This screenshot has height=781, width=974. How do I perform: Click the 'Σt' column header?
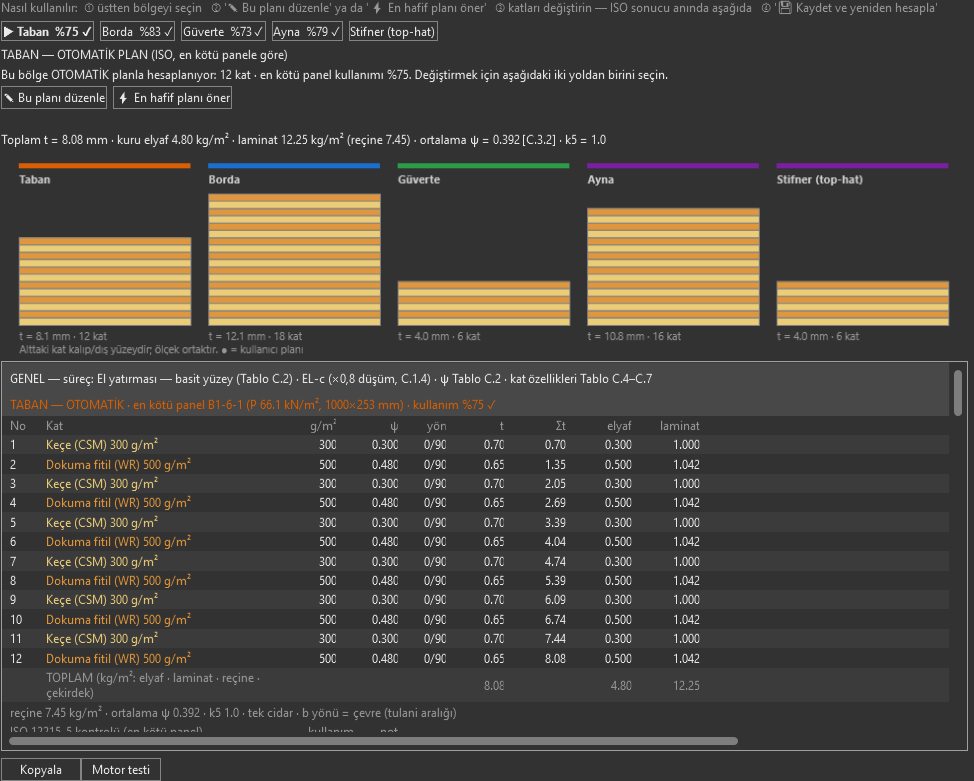560,426
